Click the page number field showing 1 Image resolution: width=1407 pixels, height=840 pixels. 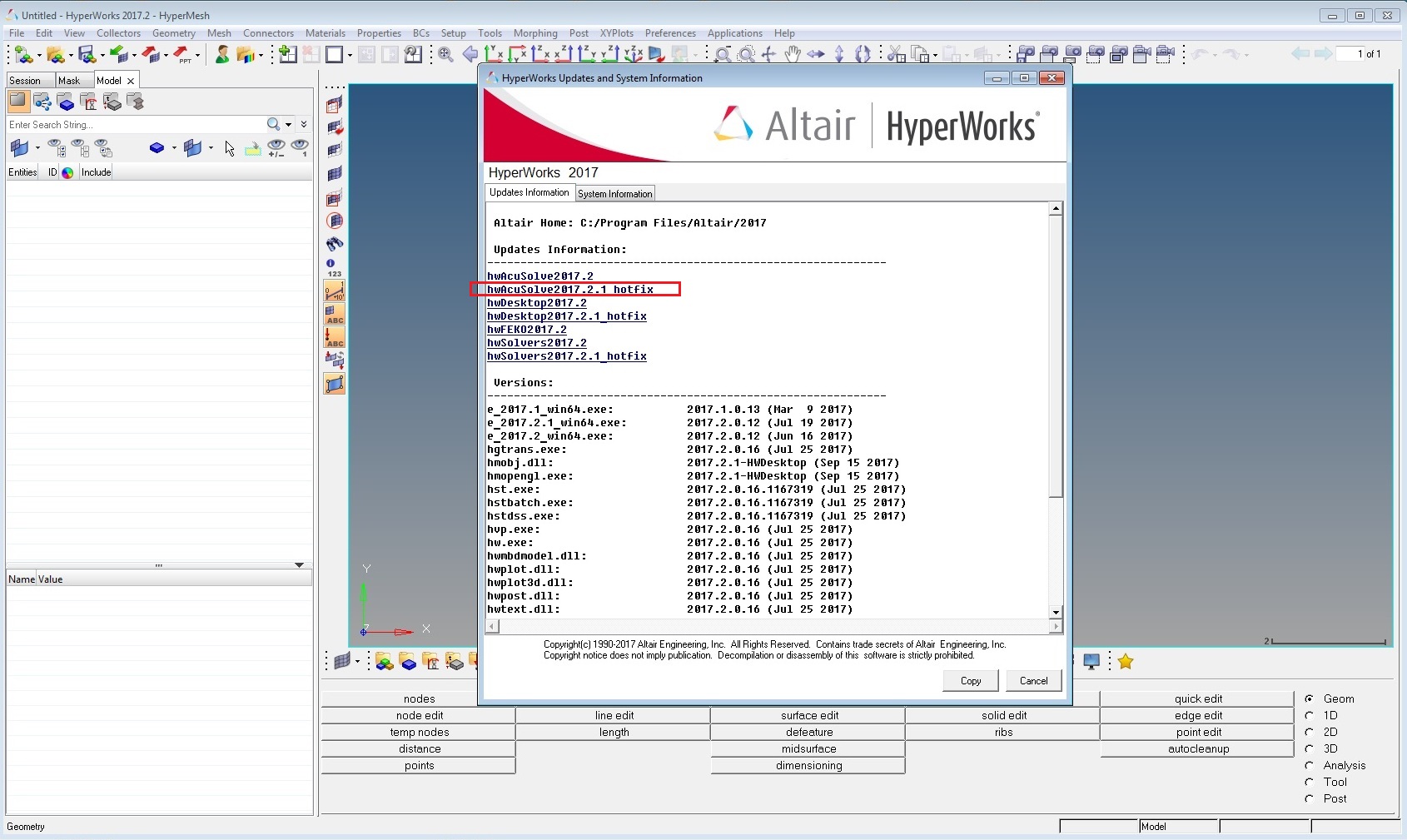click(1350, 54)
